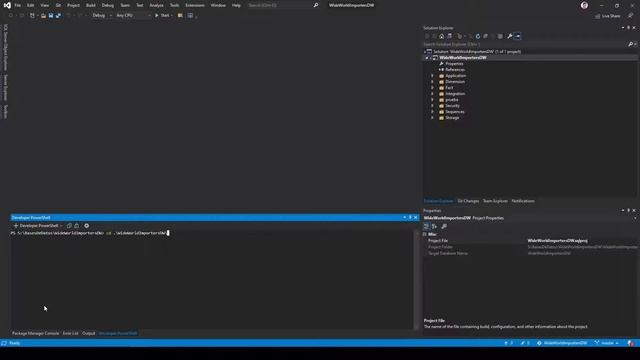Open the Developer PowerShell shell dropdown
The height and width of the screenshot is (360, 640).
[61, 226]
